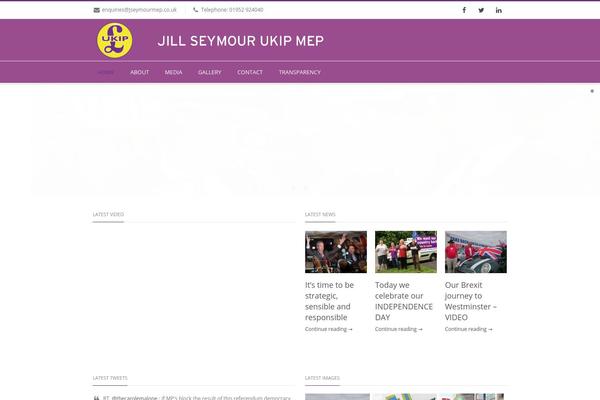Click the small dot icon below the menu bar
This screenshot has height=400, width=600.
pyautogui.click(x=592, y=91)
